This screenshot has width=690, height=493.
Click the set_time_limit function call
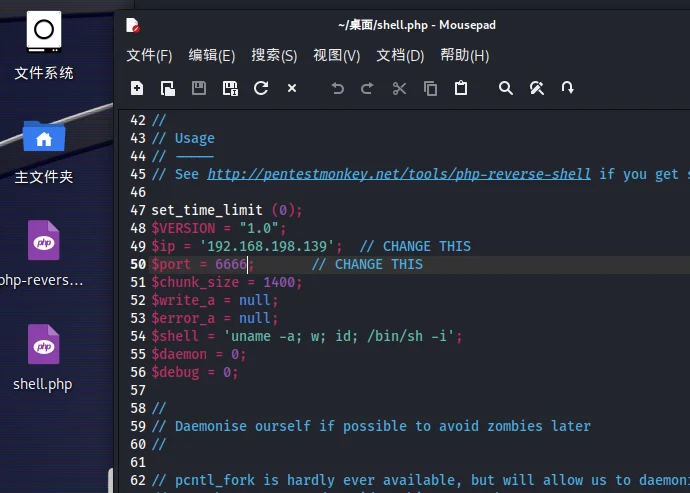click(x=227, y=210)
